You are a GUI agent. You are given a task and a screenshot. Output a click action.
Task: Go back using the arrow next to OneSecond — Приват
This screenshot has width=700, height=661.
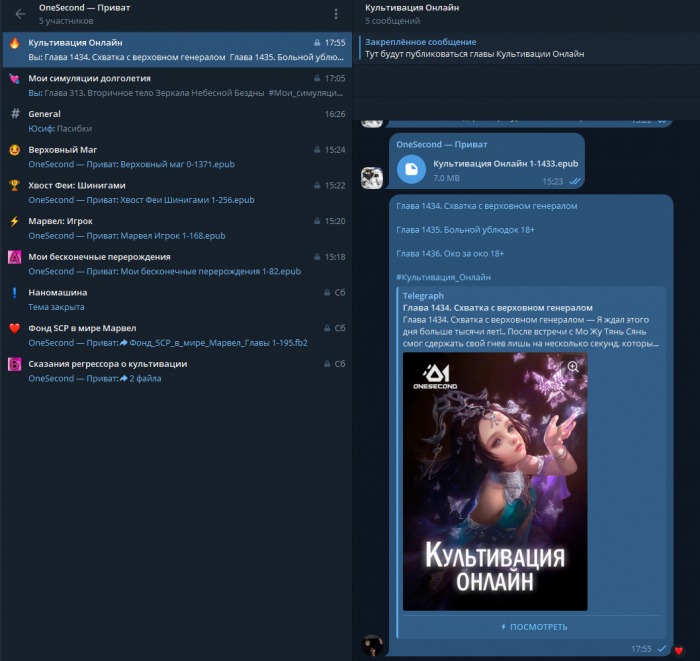point(20,14)
